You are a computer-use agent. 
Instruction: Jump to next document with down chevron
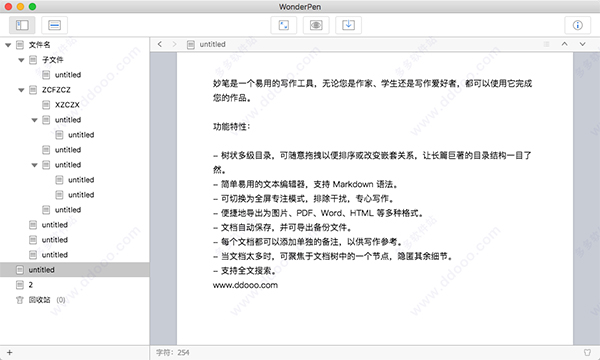(x=582, y=44)
